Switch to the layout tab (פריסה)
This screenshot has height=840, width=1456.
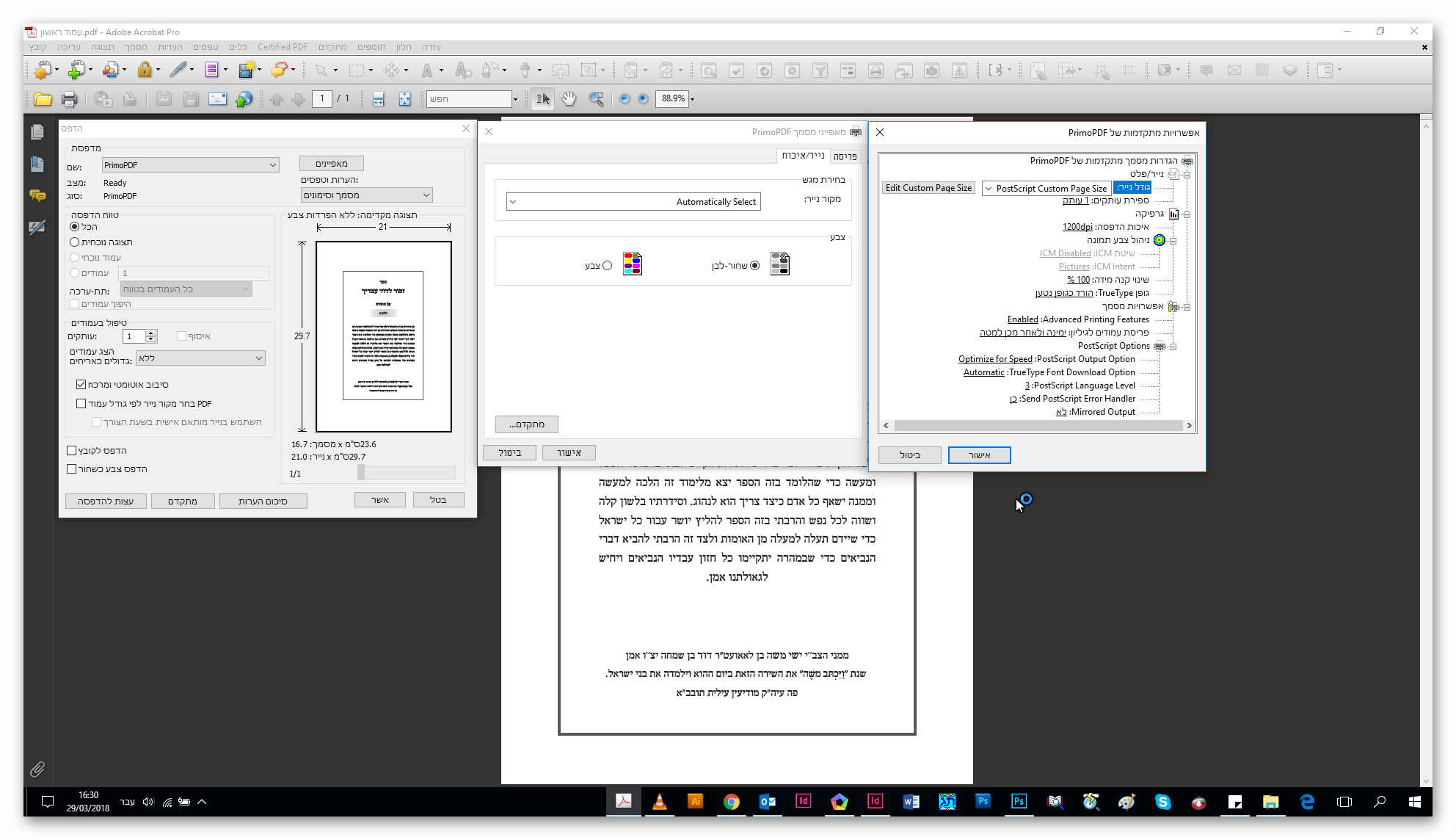pos(845,156)
